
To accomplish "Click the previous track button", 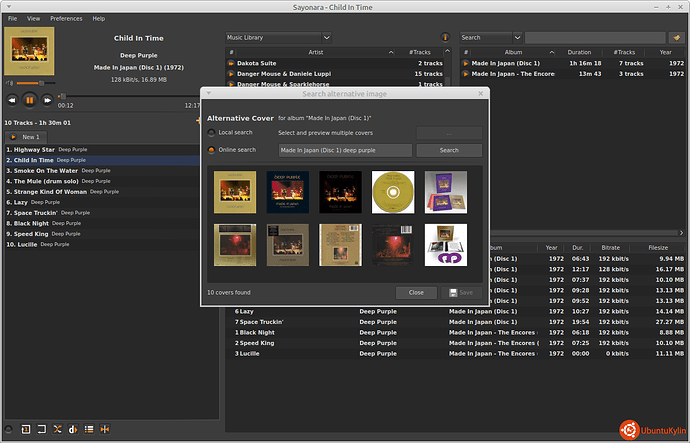I will point(12,100).
